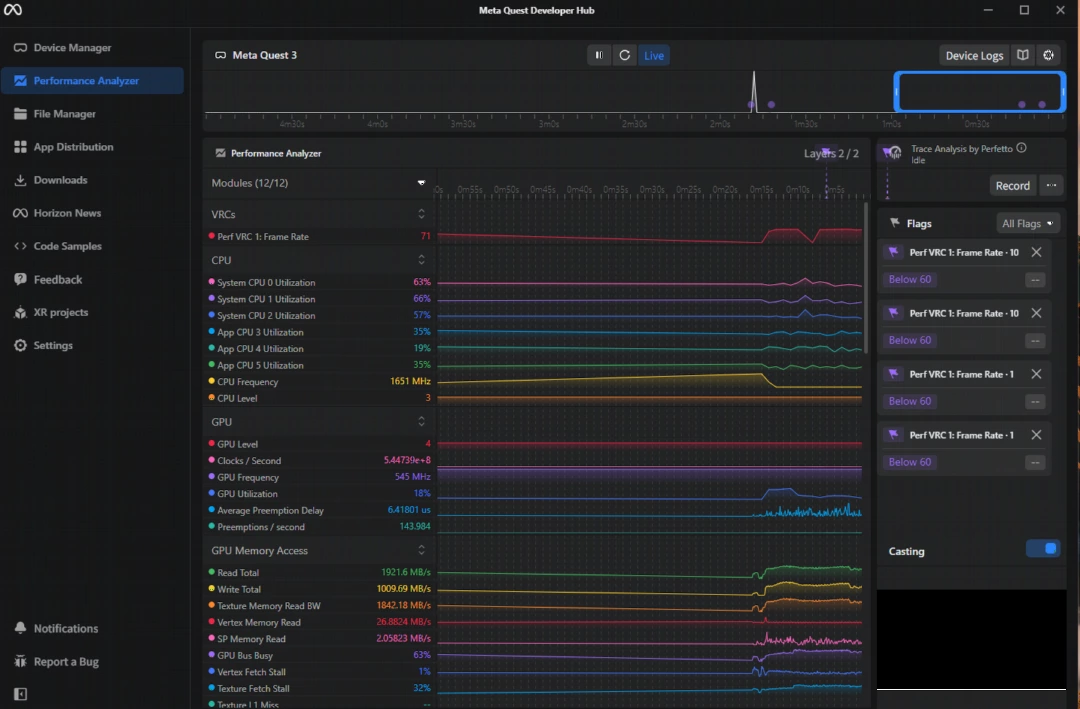This screenshot has height=709, width=1080.
Task: Open more options next to Record
Action: [1051, 185]
